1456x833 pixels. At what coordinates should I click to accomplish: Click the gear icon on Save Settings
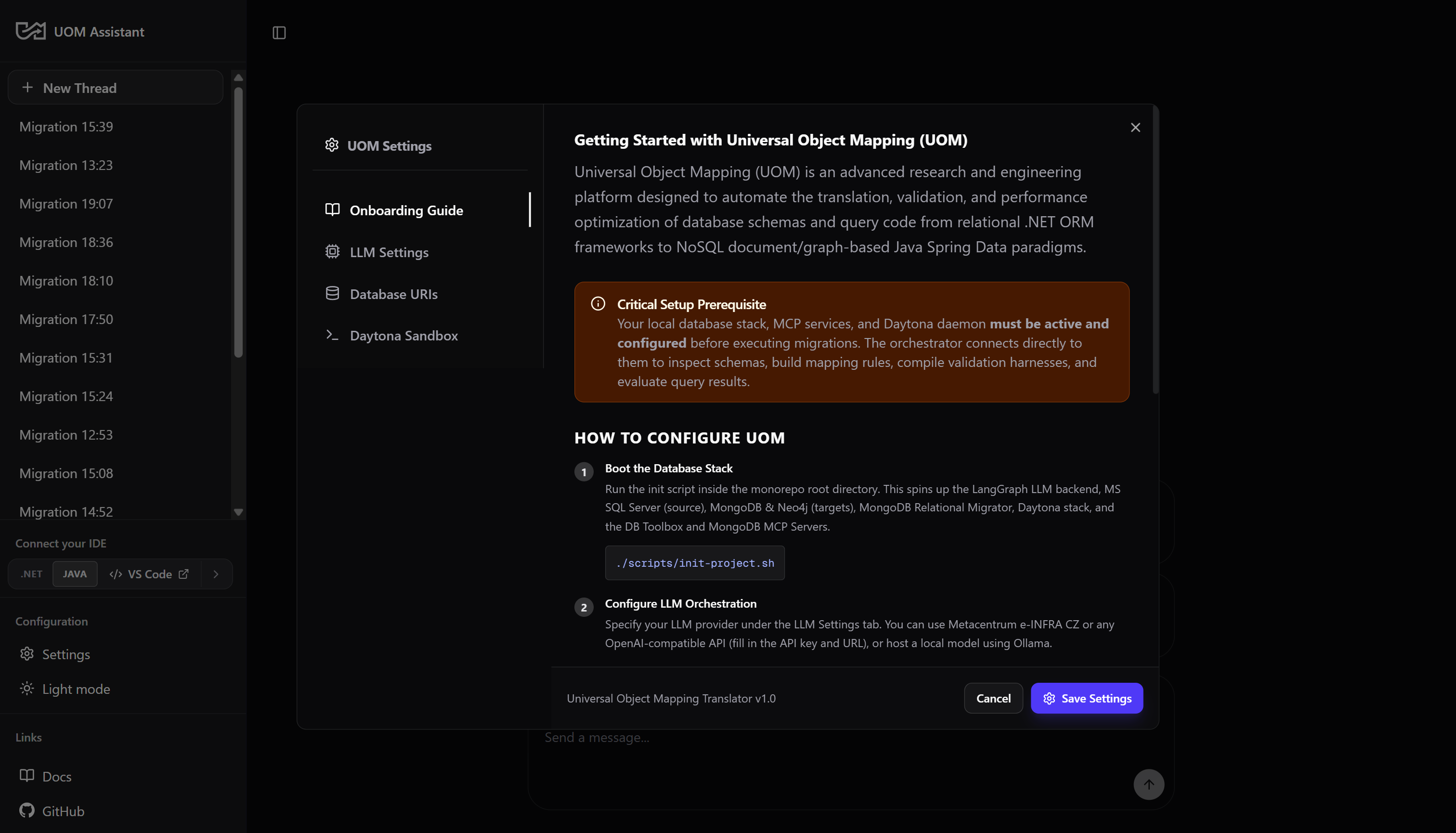[x=1049, y=699]
